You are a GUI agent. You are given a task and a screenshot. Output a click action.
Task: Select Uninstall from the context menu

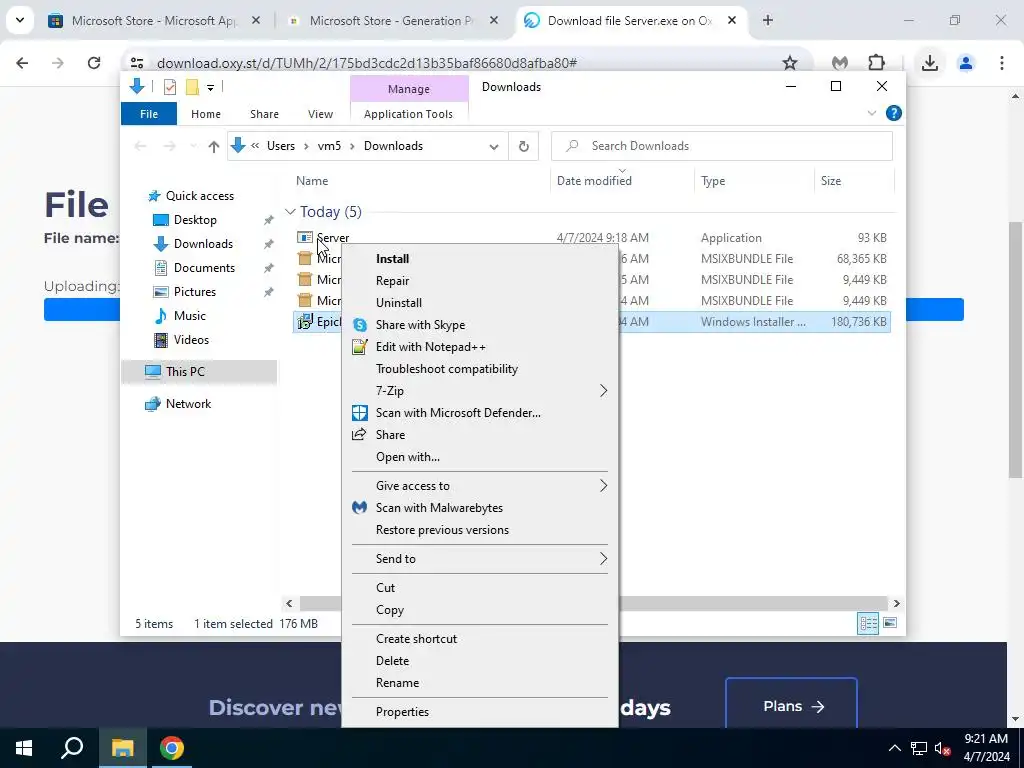(398, 303)
